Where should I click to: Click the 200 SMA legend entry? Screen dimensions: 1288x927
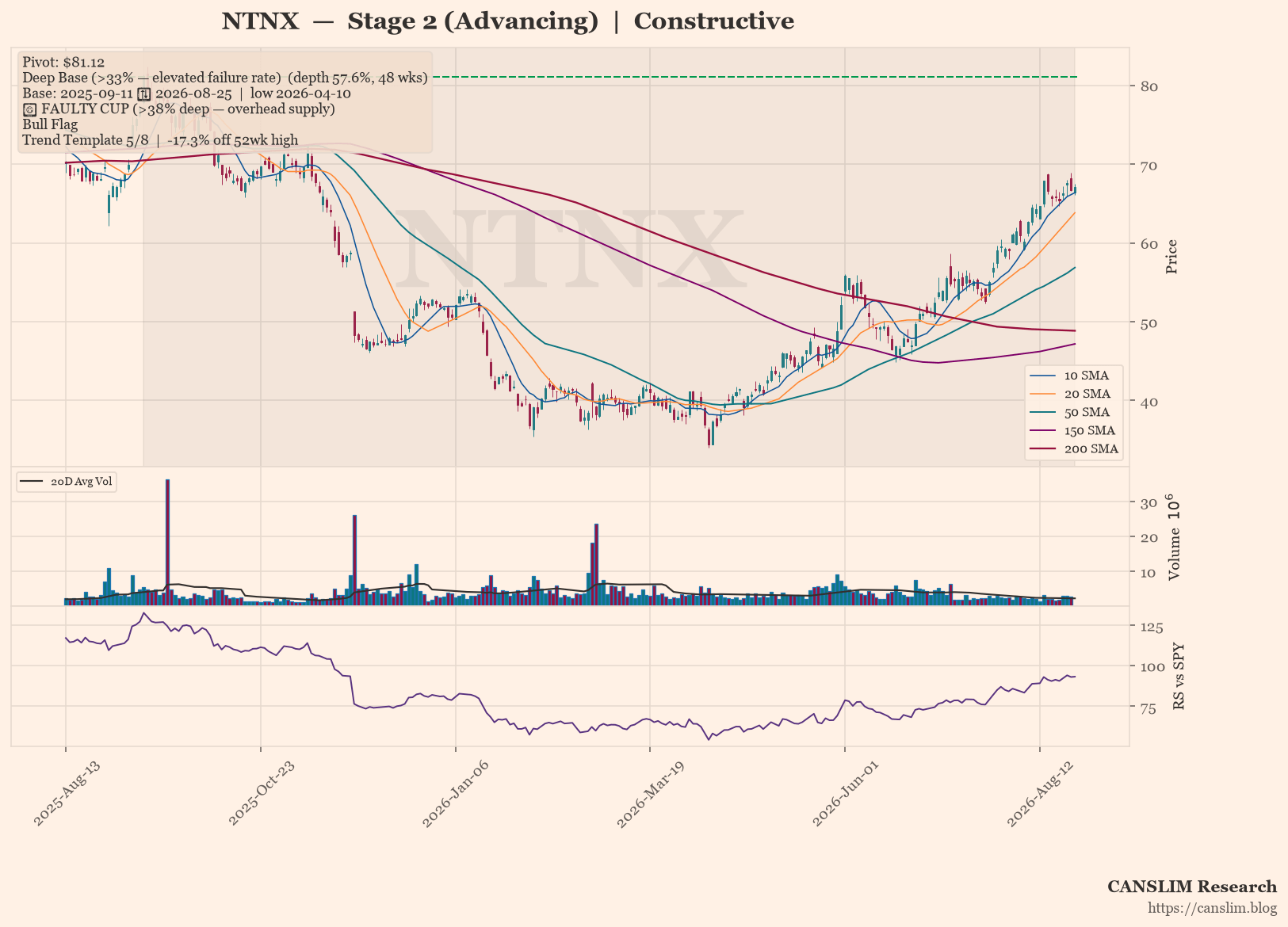pyautogui.click(x=1073, y=448)
